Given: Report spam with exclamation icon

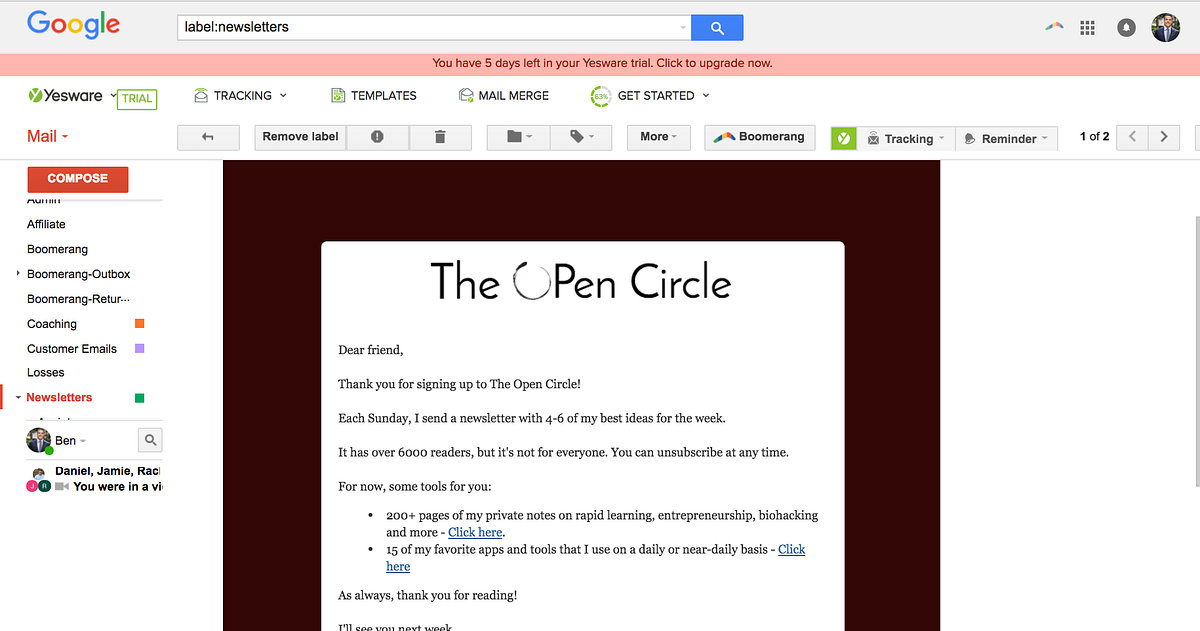Looking at the screenshot, I should [x=377, y=137].
